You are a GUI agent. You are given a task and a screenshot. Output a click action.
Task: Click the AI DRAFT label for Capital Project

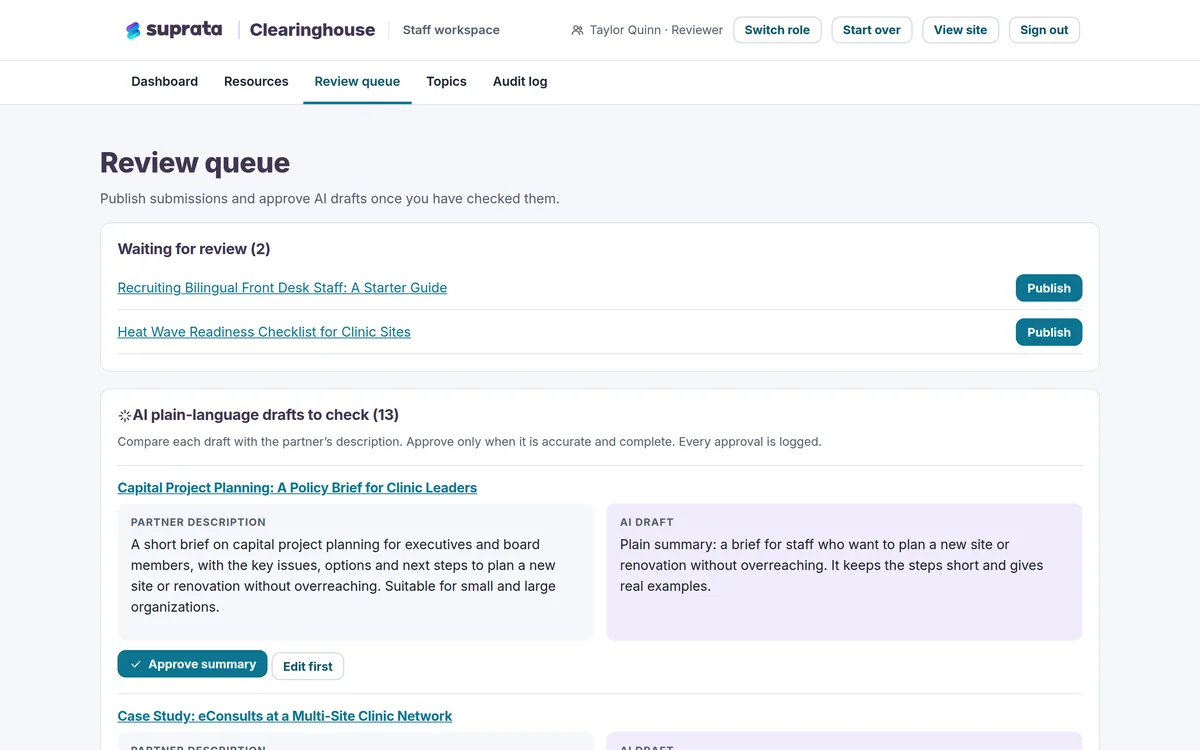647,522
